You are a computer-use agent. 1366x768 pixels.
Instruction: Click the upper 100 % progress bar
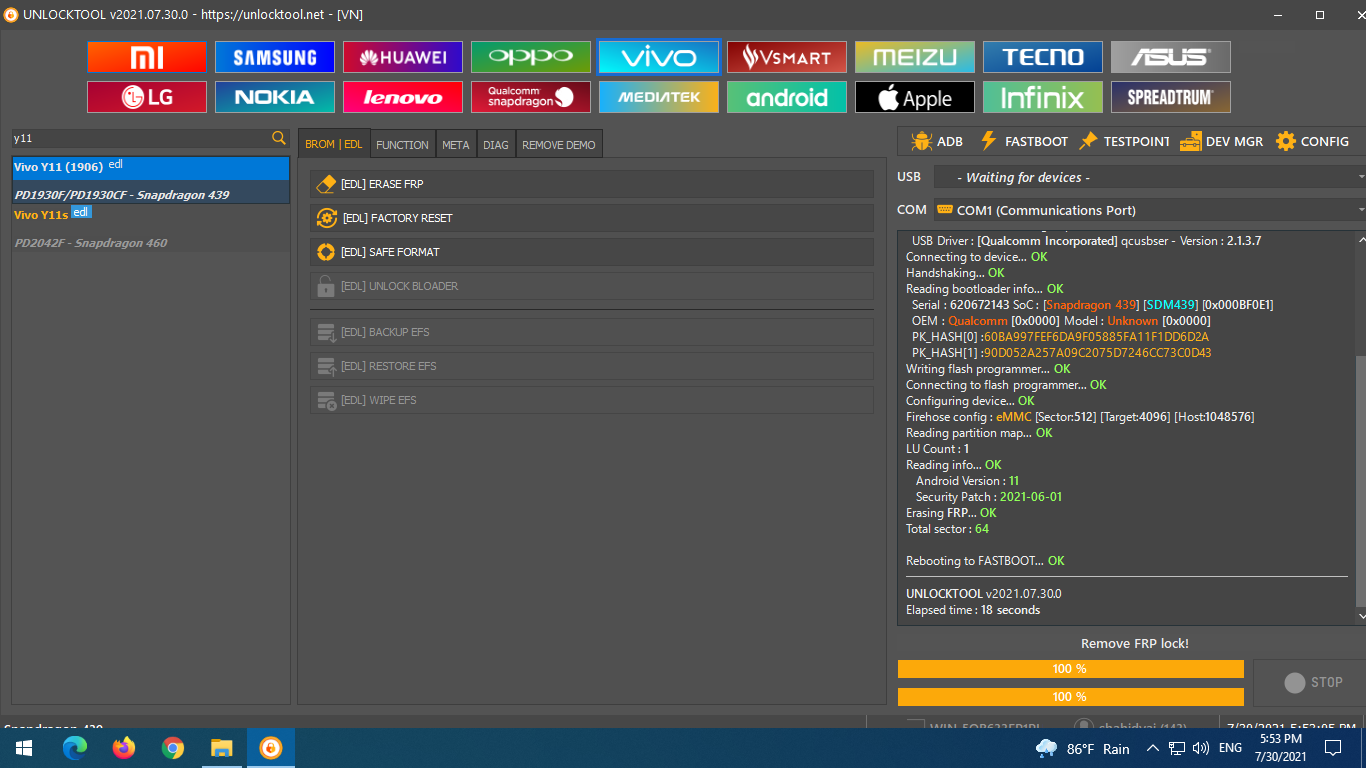[1071, 669]
